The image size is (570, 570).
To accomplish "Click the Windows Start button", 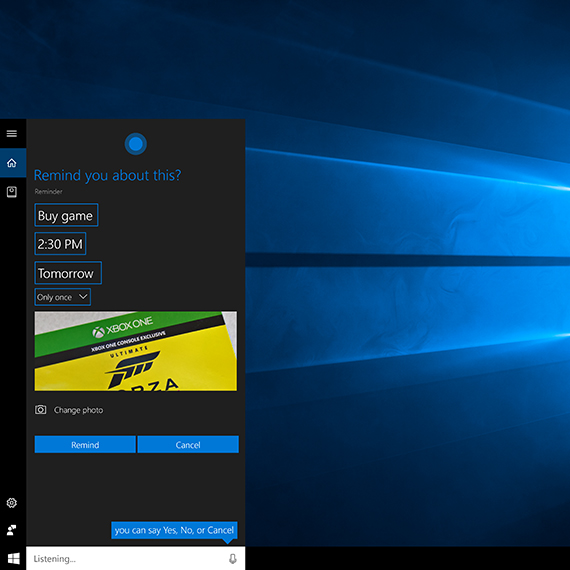I will pos(13,558).
